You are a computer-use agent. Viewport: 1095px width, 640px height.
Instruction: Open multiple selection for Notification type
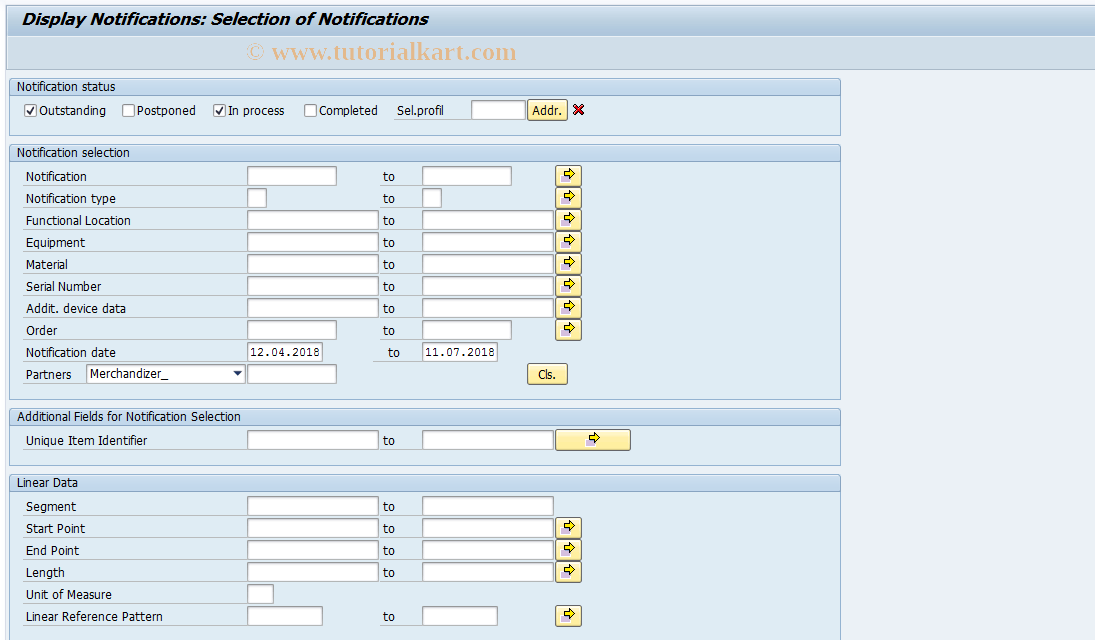pos(568,197)
